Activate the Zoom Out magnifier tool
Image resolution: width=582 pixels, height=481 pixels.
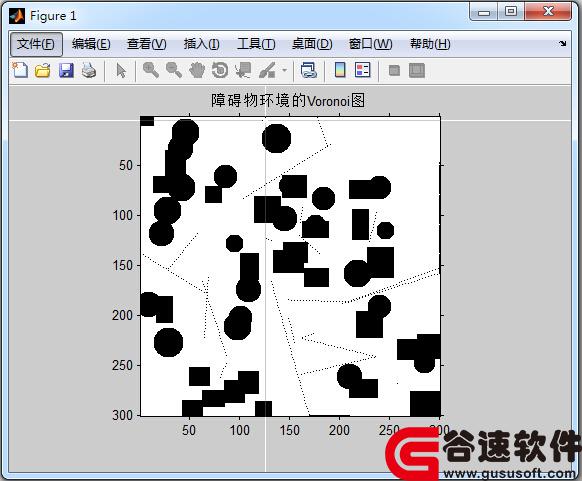pos(174,70)
